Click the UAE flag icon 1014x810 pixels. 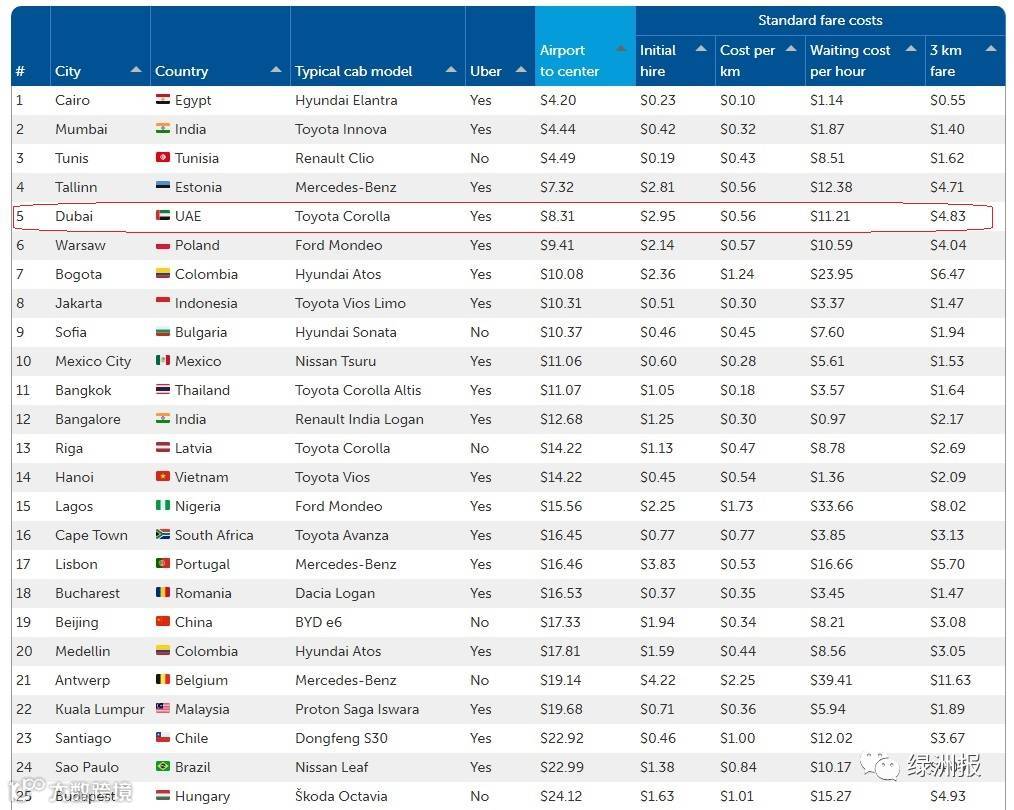[x=163, y=215]
